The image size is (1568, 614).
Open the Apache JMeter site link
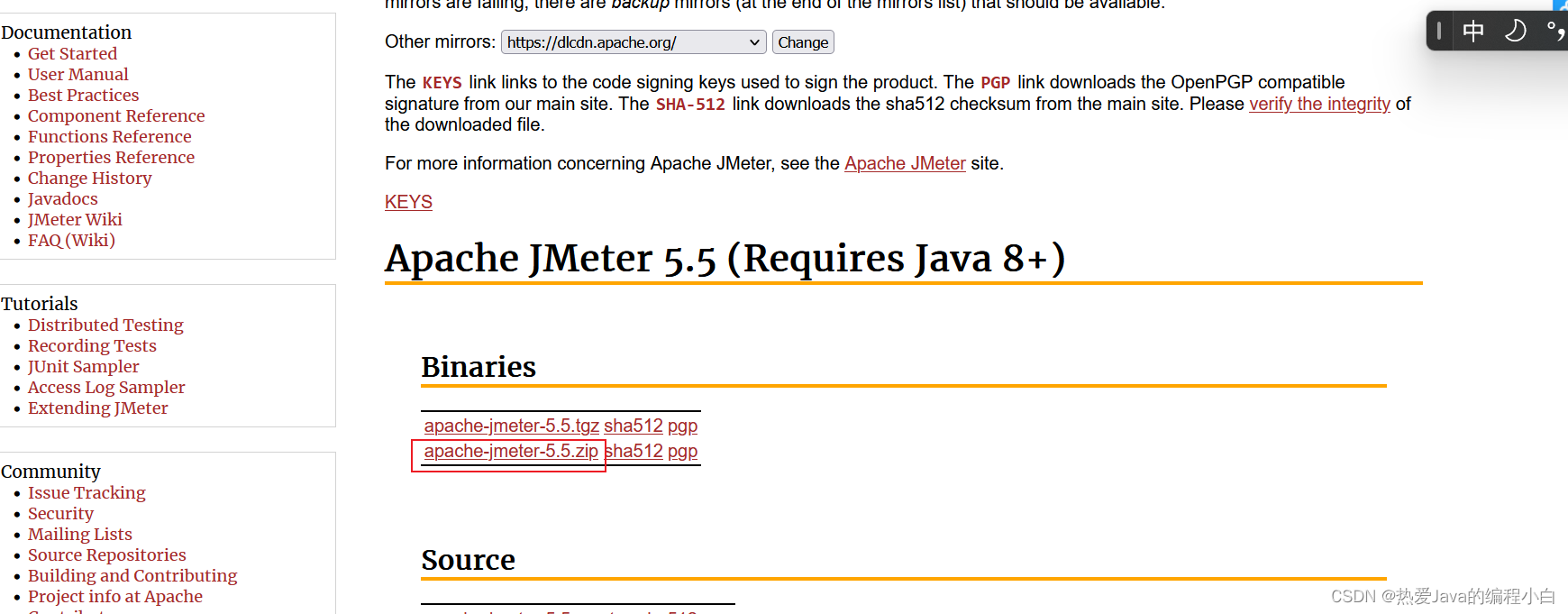tap(905, 163)
